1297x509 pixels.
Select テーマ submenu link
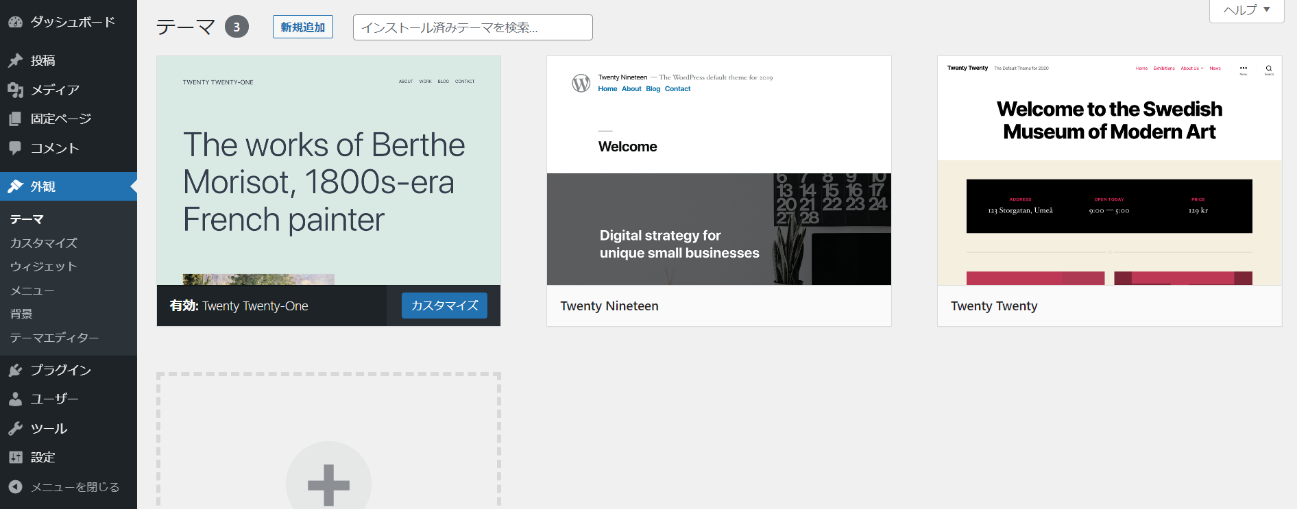[x=27, y=219]
